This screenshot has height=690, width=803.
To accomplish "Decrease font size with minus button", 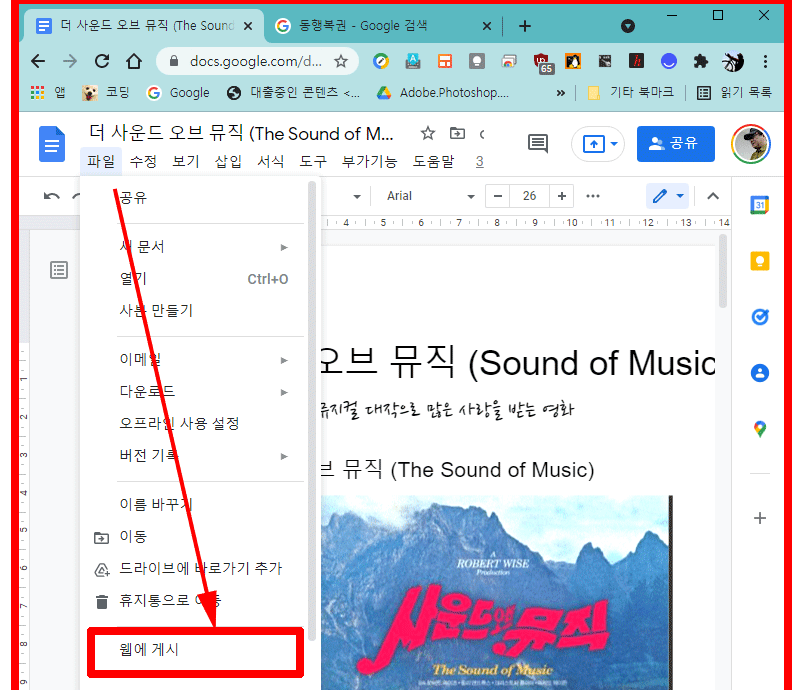I will 497,196.
